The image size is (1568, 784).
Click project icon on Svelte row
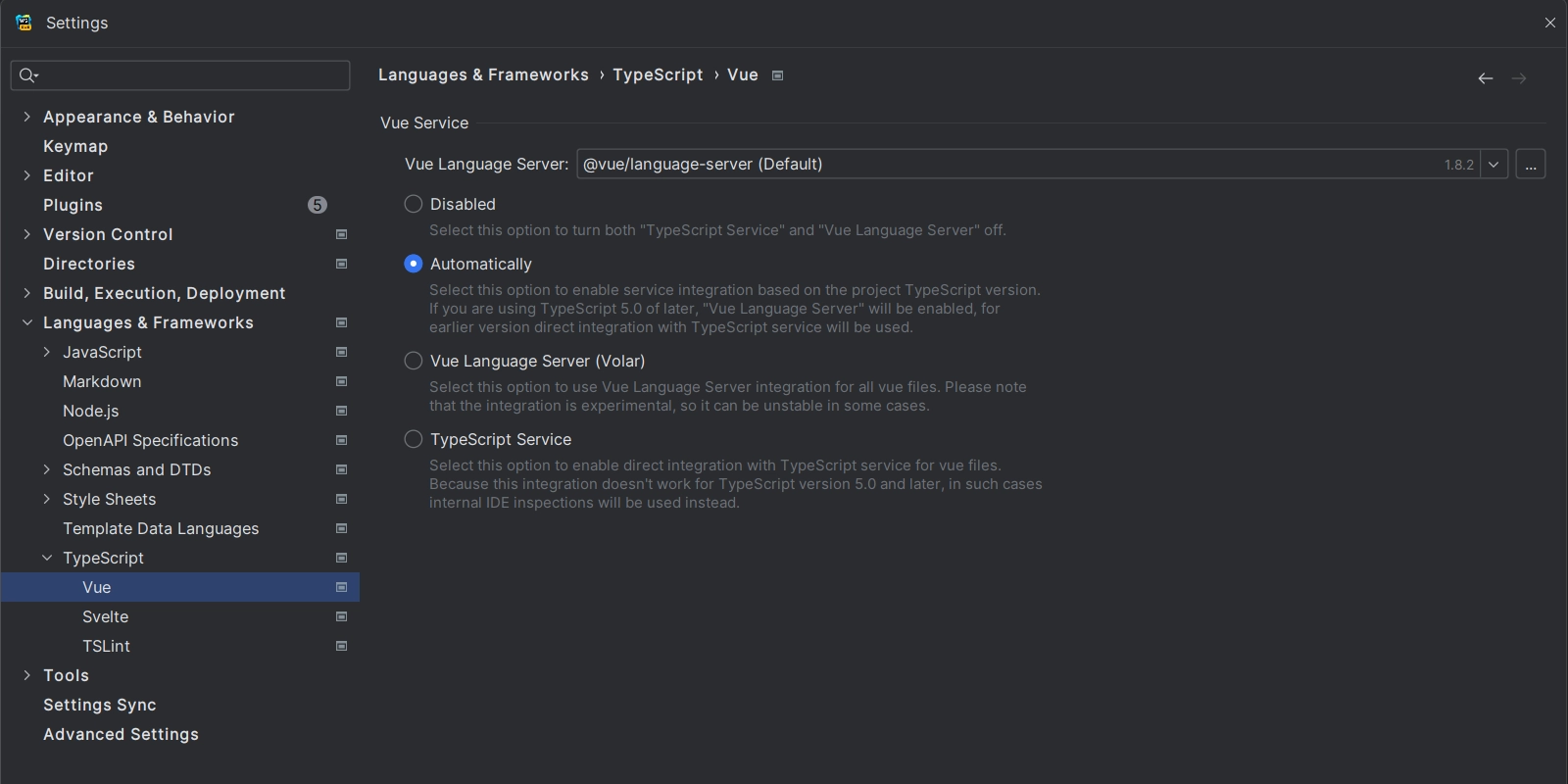point(342,616)
